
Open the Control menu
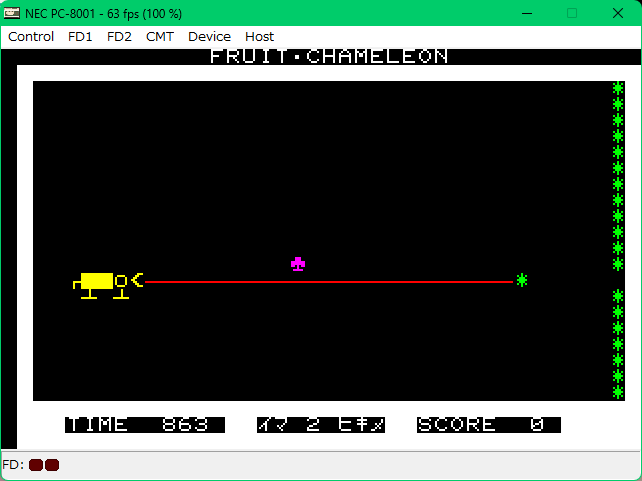[31, 37]
